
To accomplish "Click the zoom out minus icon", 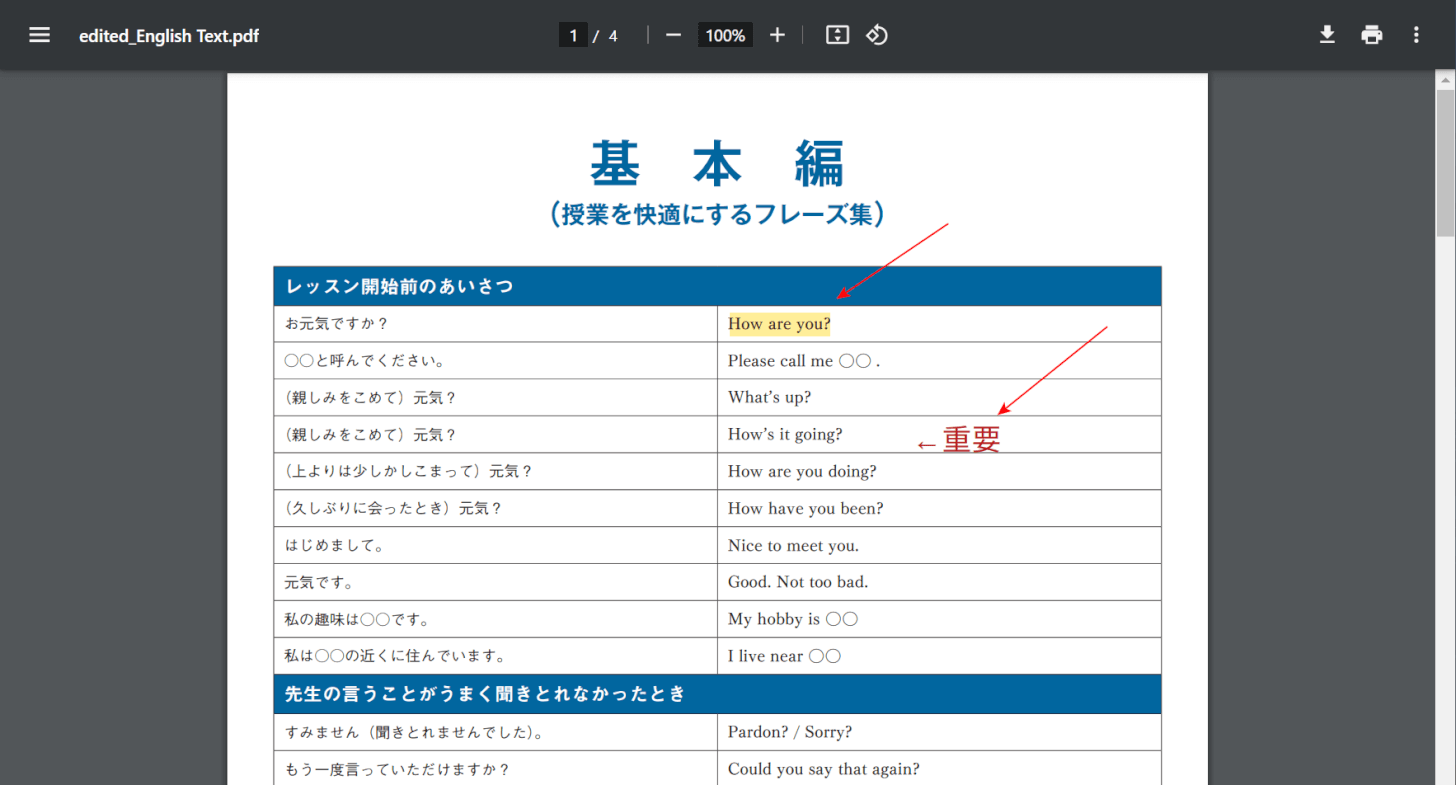I will (x=673, y=35).
